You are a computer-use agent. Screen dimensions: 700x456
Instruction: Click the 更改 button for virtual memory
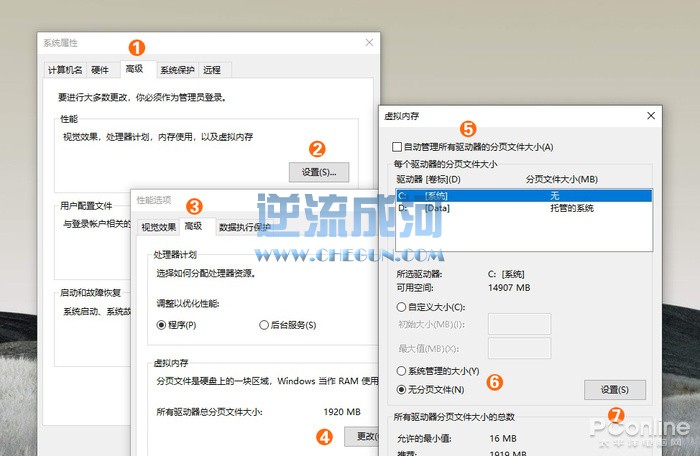coord(362,436)
